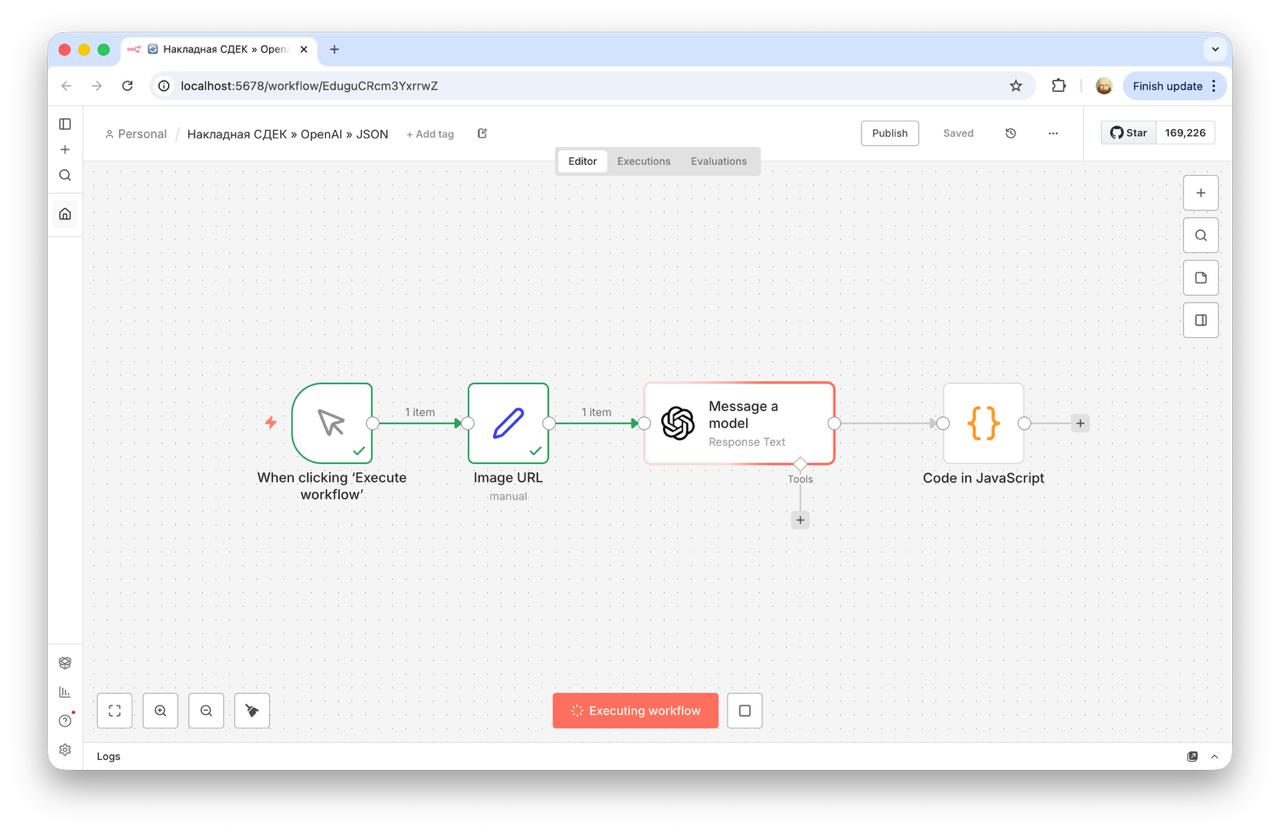Click the zoom out magnifier button
The height and width of the screenshot is (833, 1280).
click(x=206, y=711)
